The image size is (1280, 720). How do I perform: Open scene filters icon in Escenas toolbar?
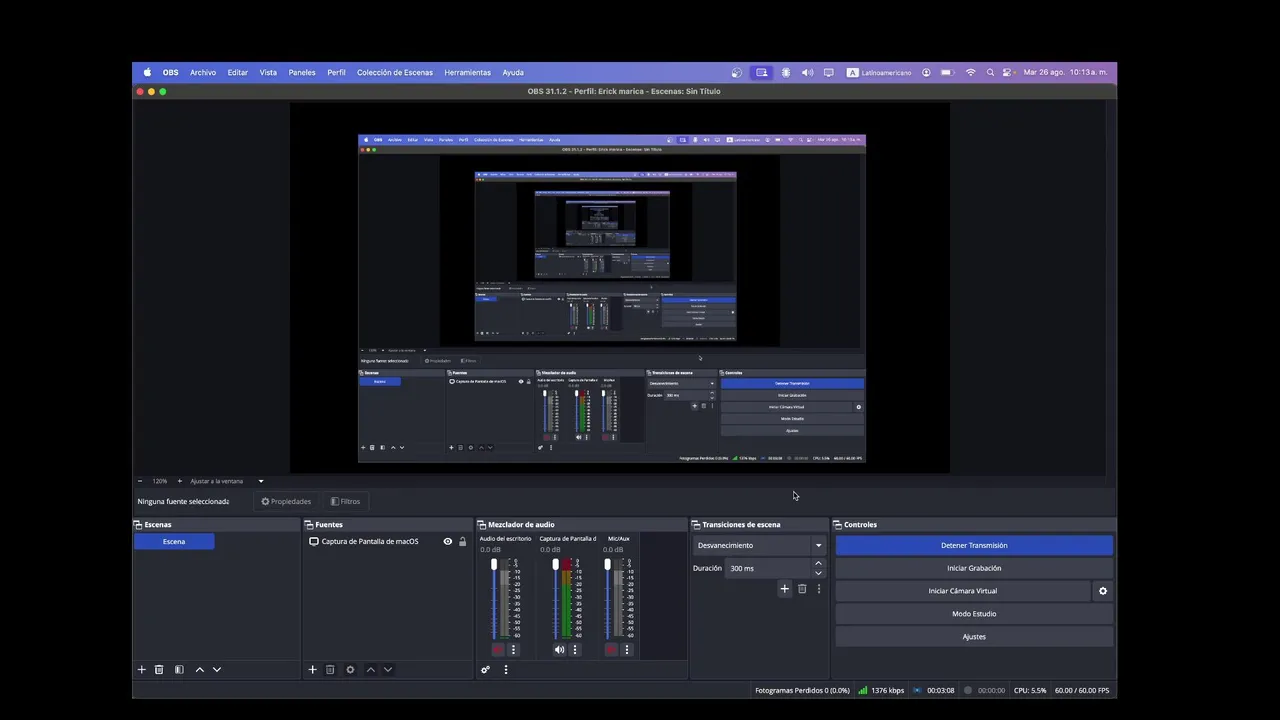tap(179, 670)
